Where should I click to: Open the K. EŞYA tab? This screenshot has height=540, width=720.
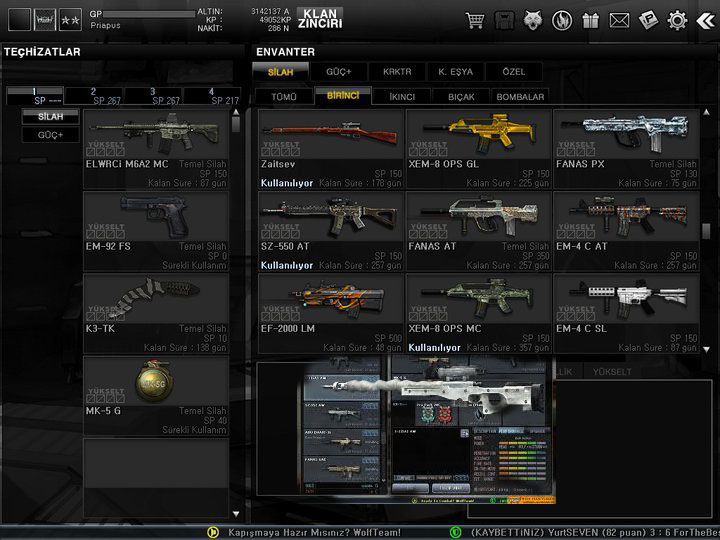[x=456, y=72]
